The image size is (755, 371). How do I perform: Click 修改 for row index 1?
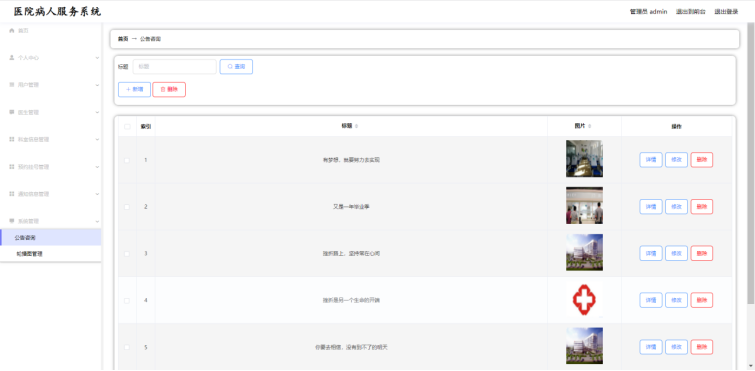(677, 160)
